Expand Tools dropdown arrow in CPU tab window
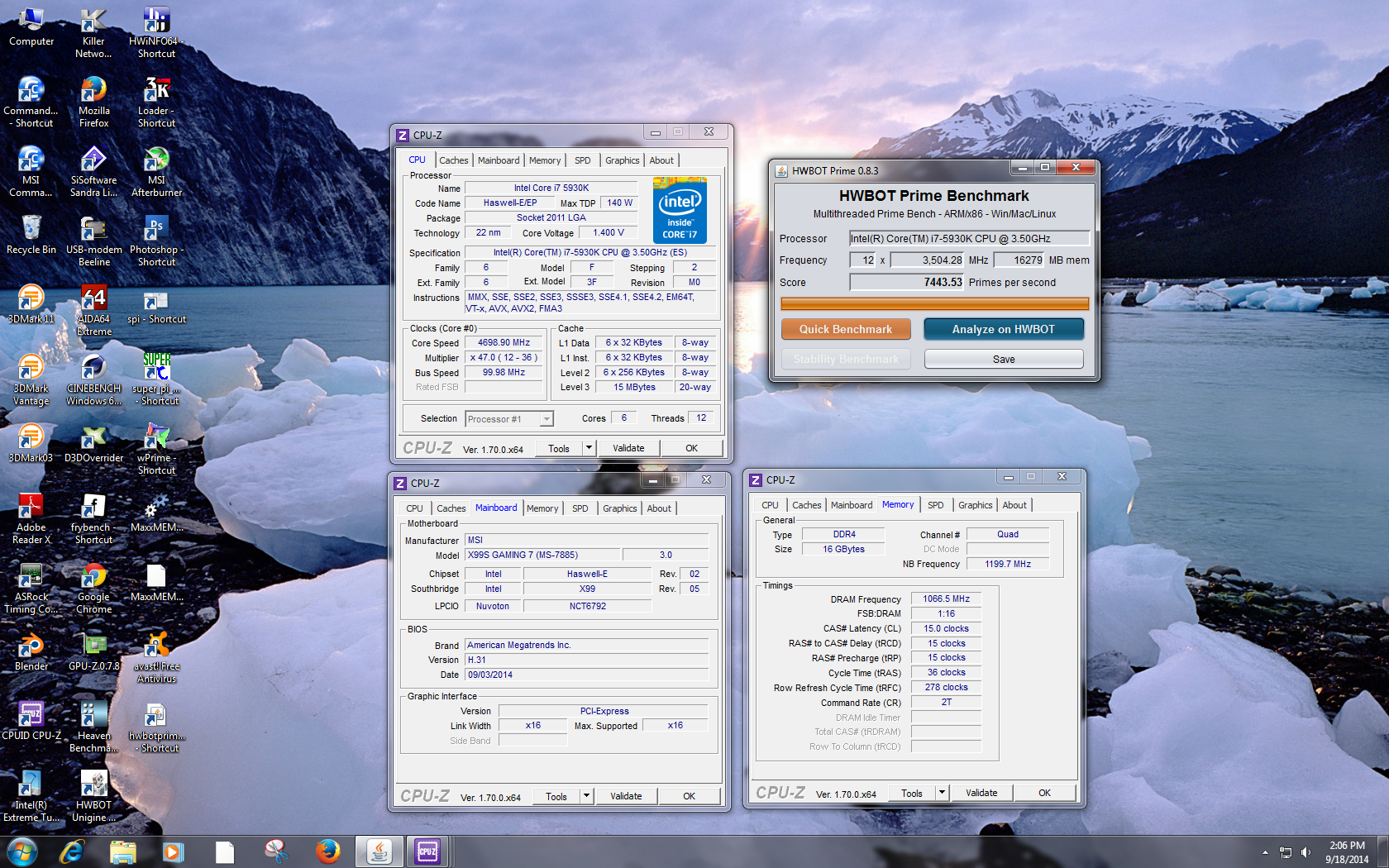Viewport: 1389px width, 868px height. click(x=589, y=448)
